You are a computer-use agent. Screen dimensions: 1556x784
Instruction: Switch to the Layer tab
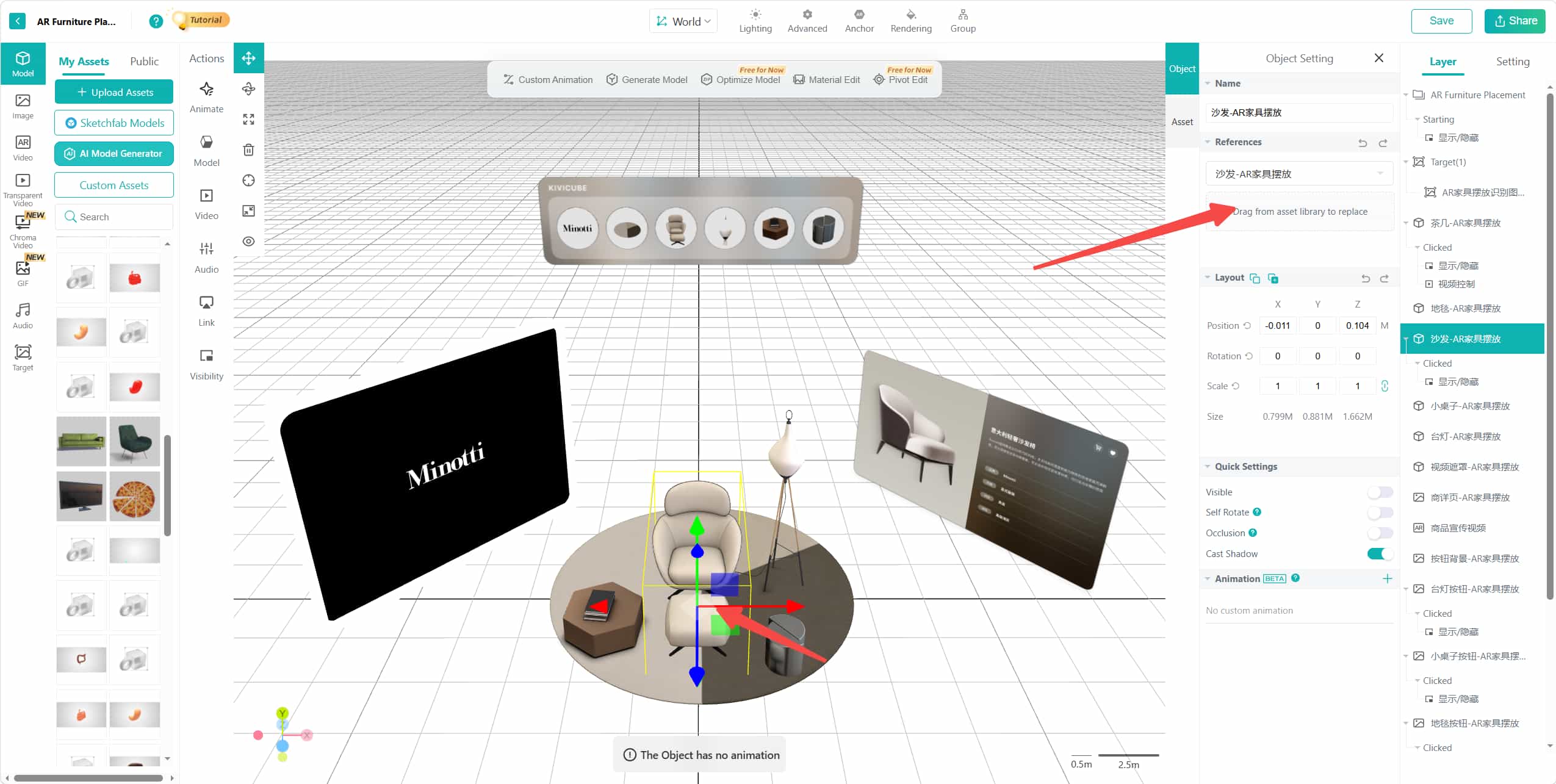1443,62
